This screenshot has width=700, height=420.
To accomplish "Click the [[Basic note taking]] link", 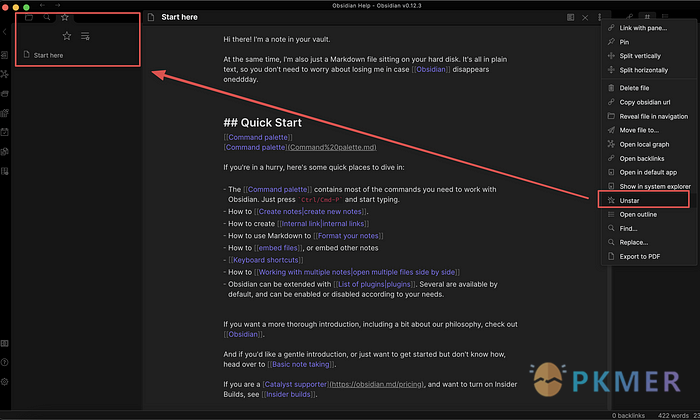I will 301,365.
